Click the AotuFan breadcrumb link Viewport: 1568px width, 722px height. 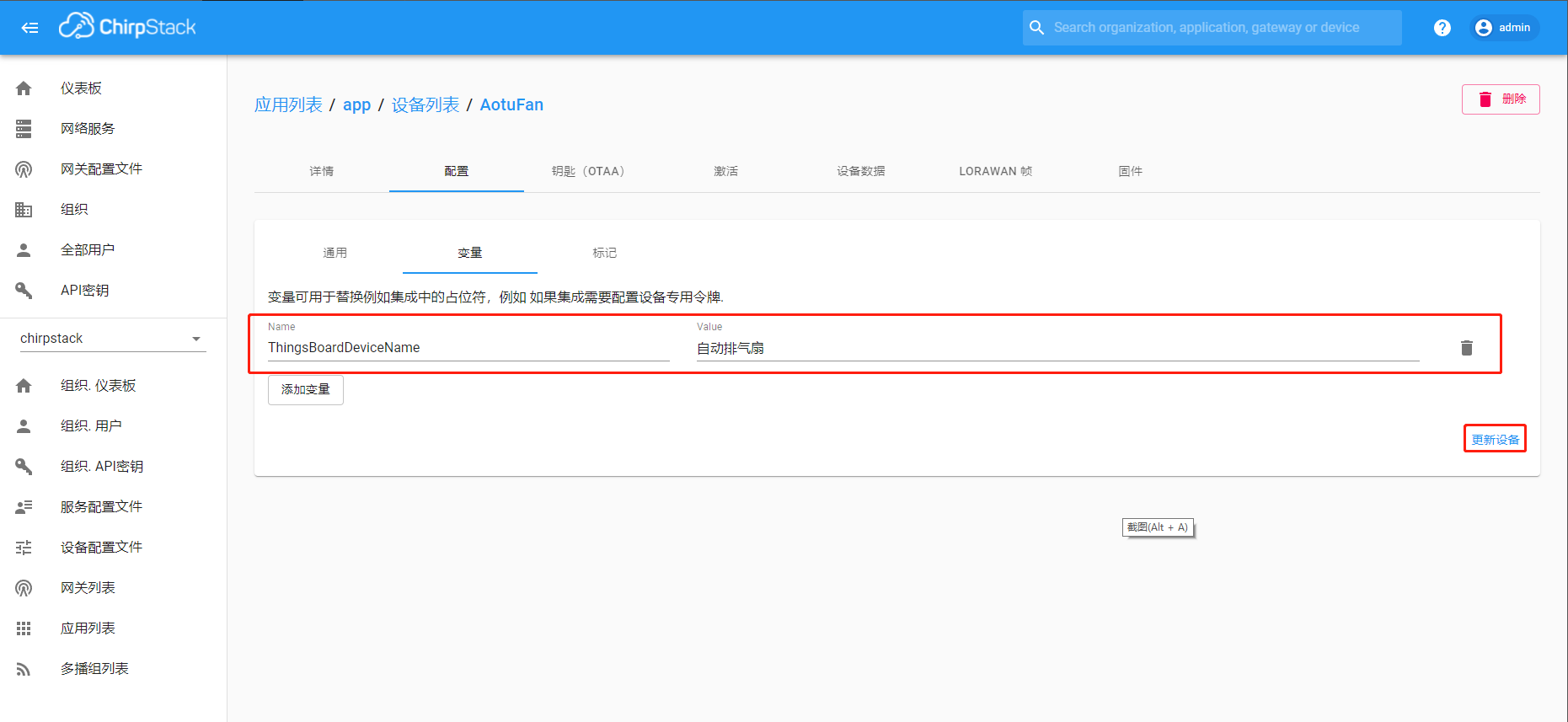(x=511, y=104)
